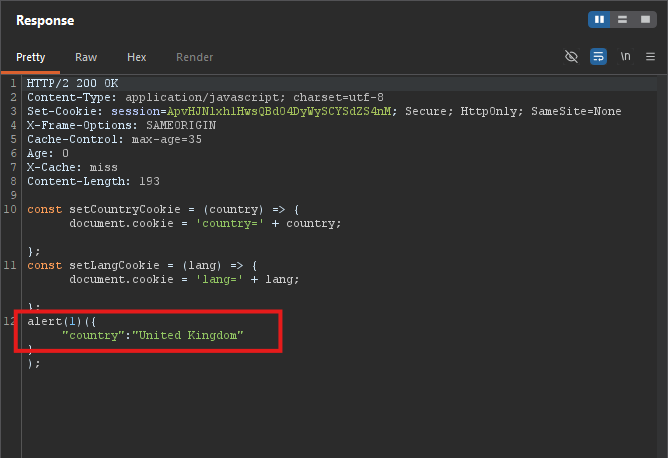Viewport: 668px width, 458px height.
Task: Toggle line wrap in response viewer
Action: (598, 56)
